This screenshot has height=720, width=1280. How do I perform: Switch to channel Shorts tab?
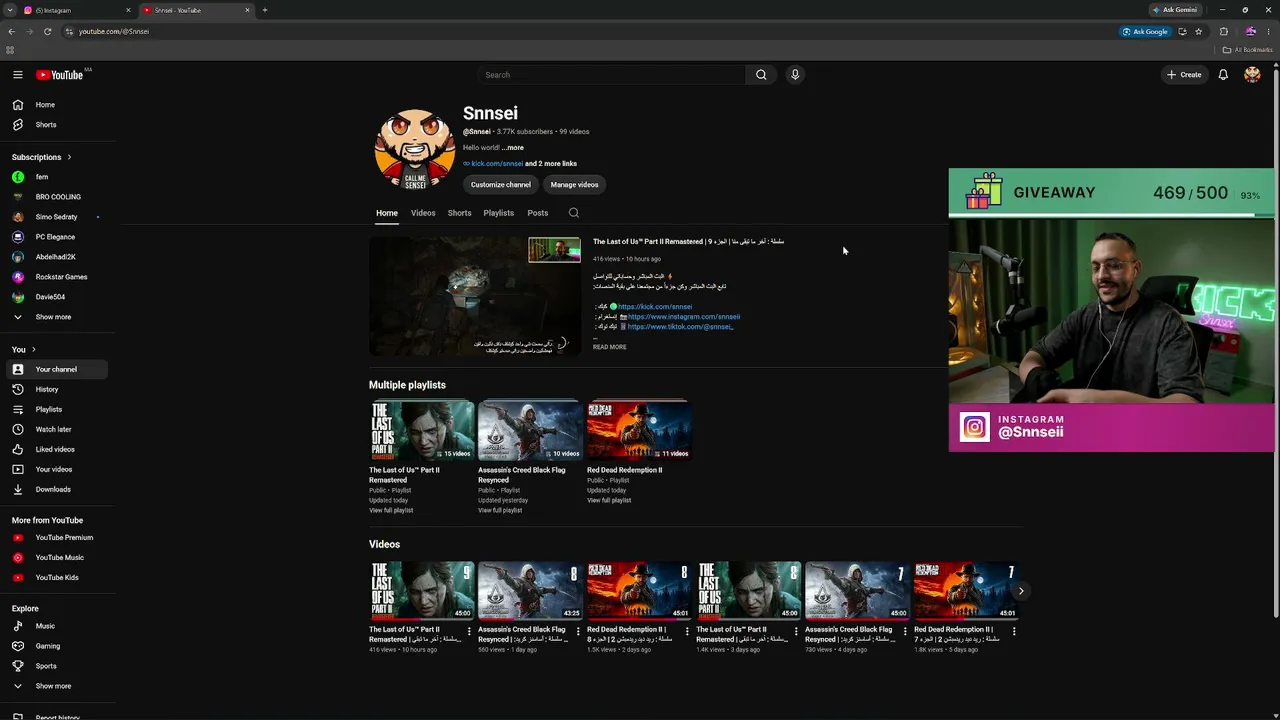[460, 213]
